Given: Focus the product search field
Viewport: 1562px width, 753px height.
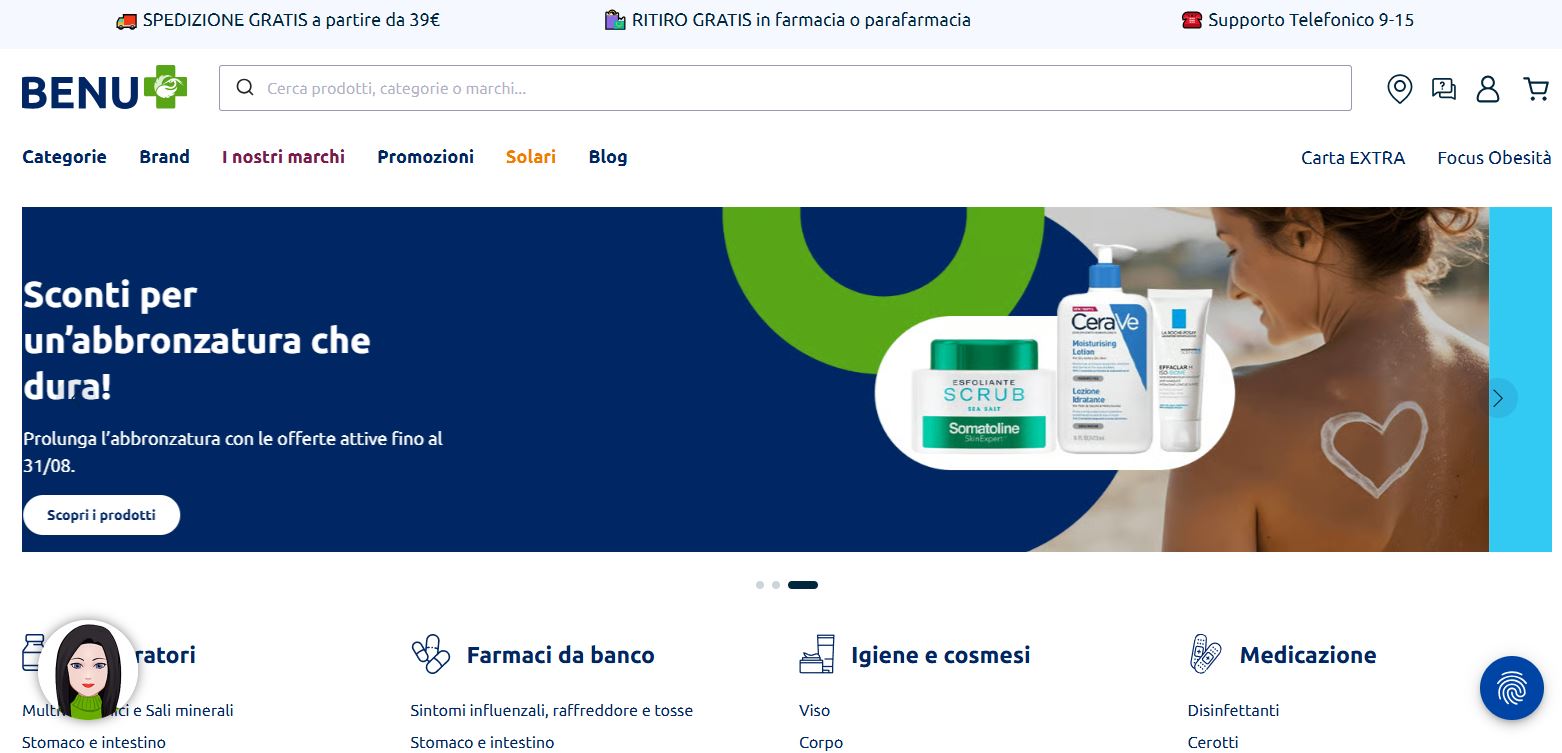Looking at the screenshot, I should click(785, 88).
